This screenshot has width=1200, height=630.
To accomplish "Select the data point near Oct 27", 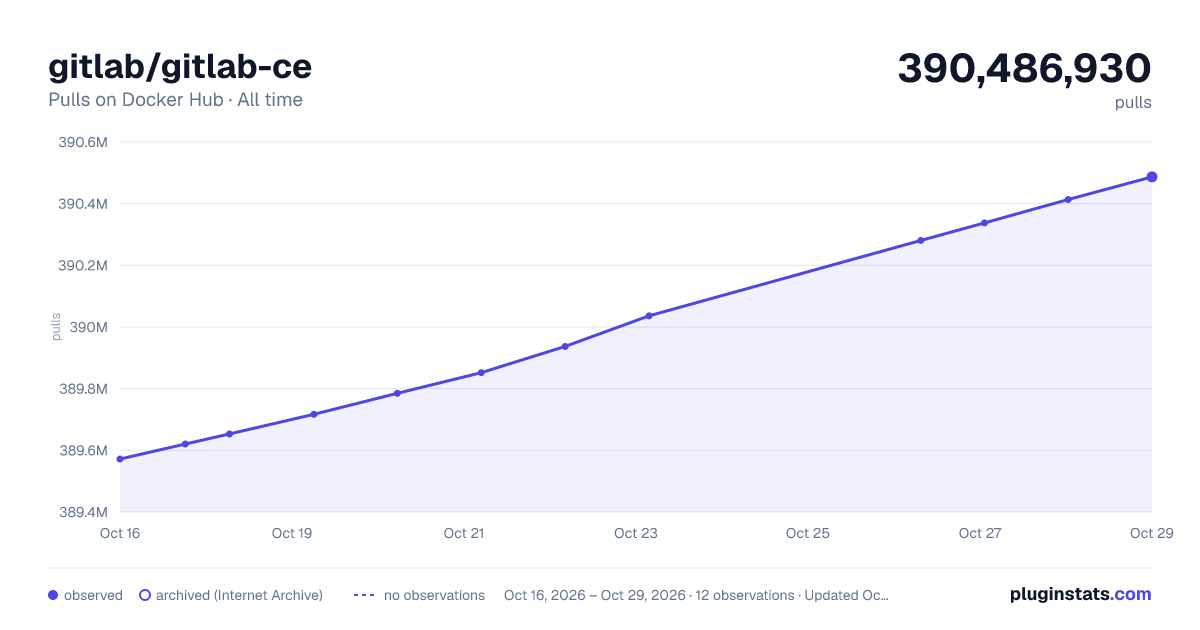I will (x=984, y=223).
